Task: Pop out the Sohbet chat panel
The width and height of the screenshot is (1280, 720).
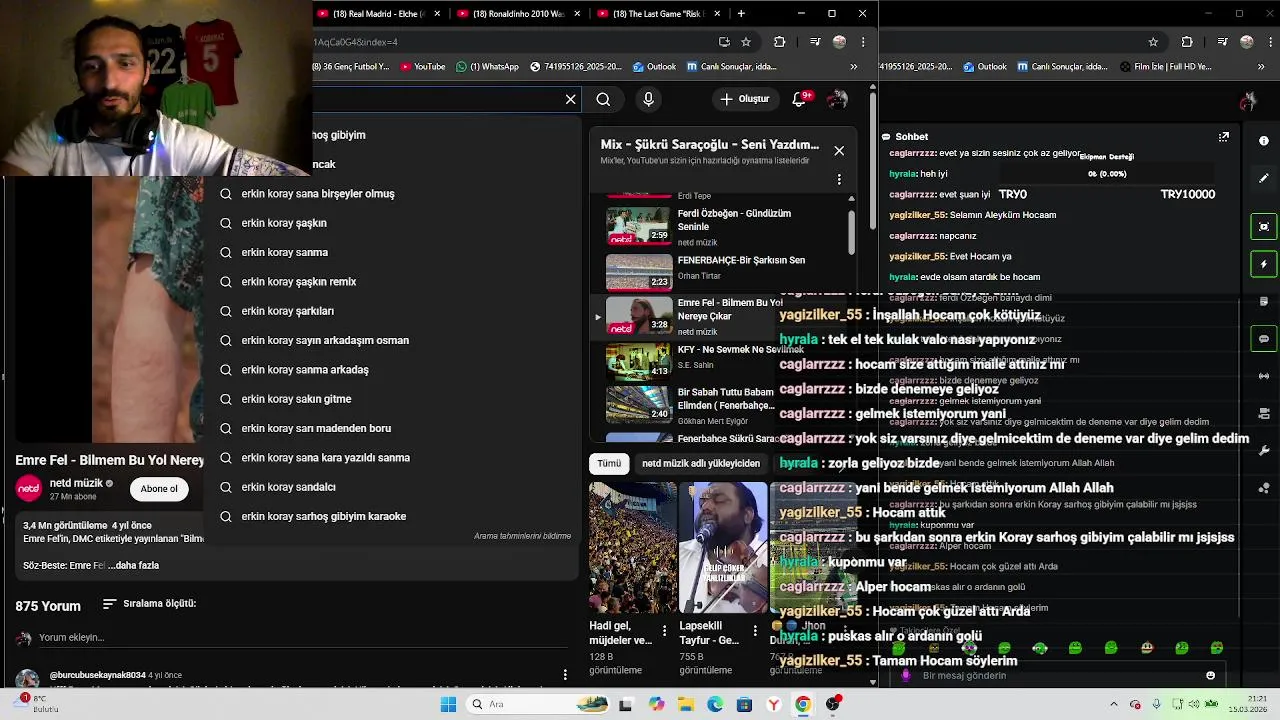Action: [x=1223, y=137]
